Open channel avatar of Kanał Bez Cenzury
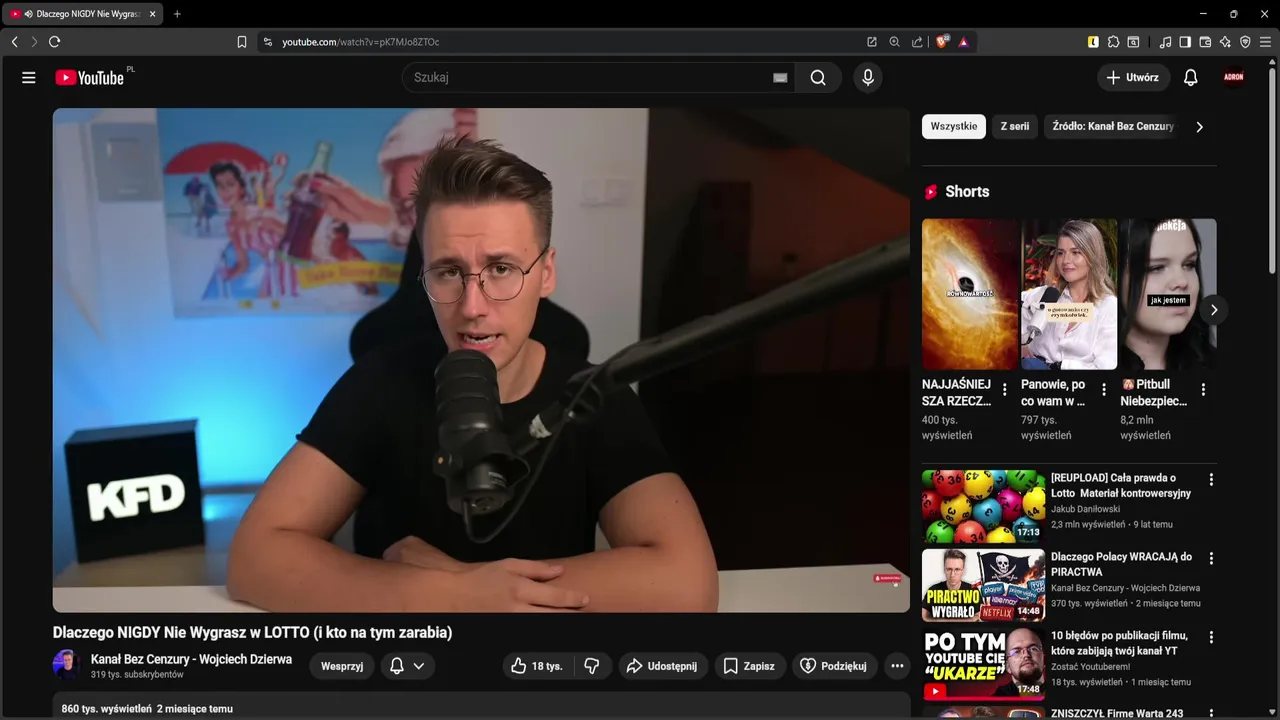The image size is (1280, 720). click(66, 665)
